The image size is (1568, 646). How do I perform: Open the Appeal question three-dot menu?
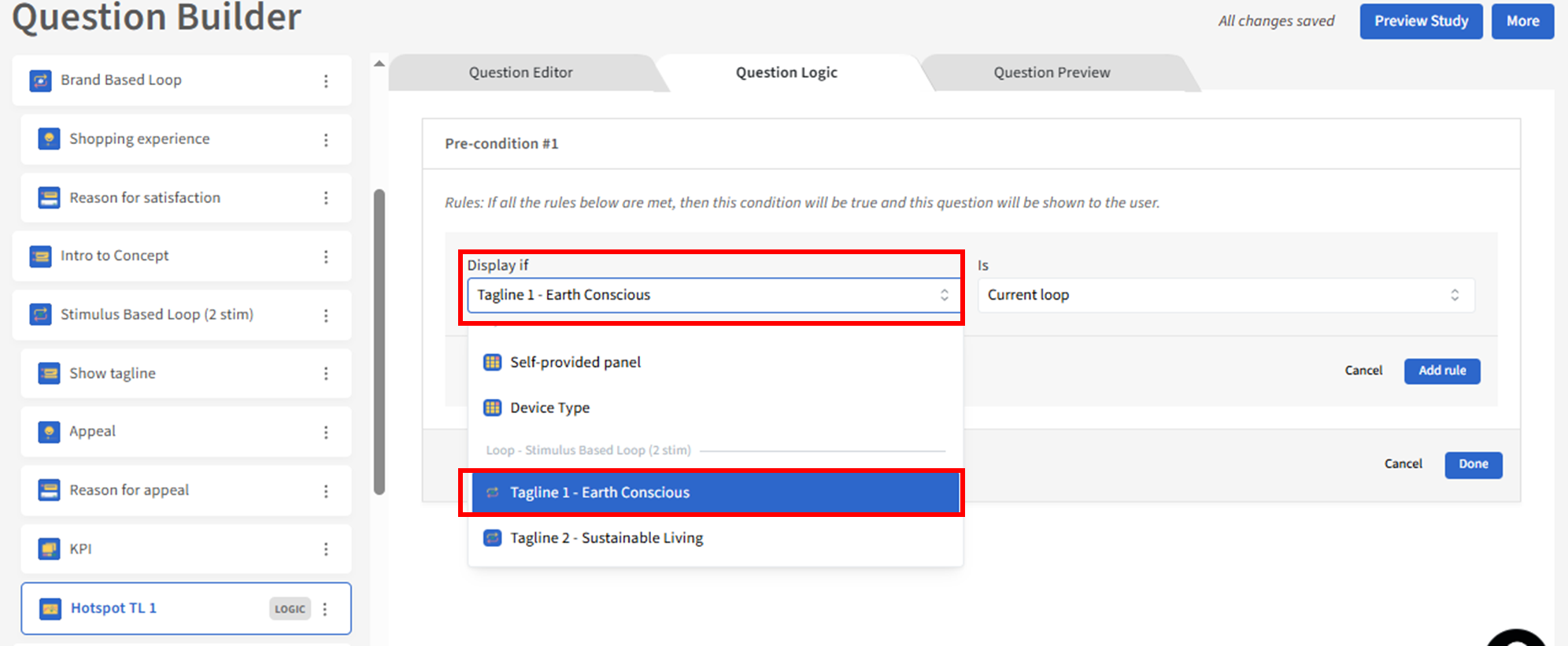(x=326, y=432)
